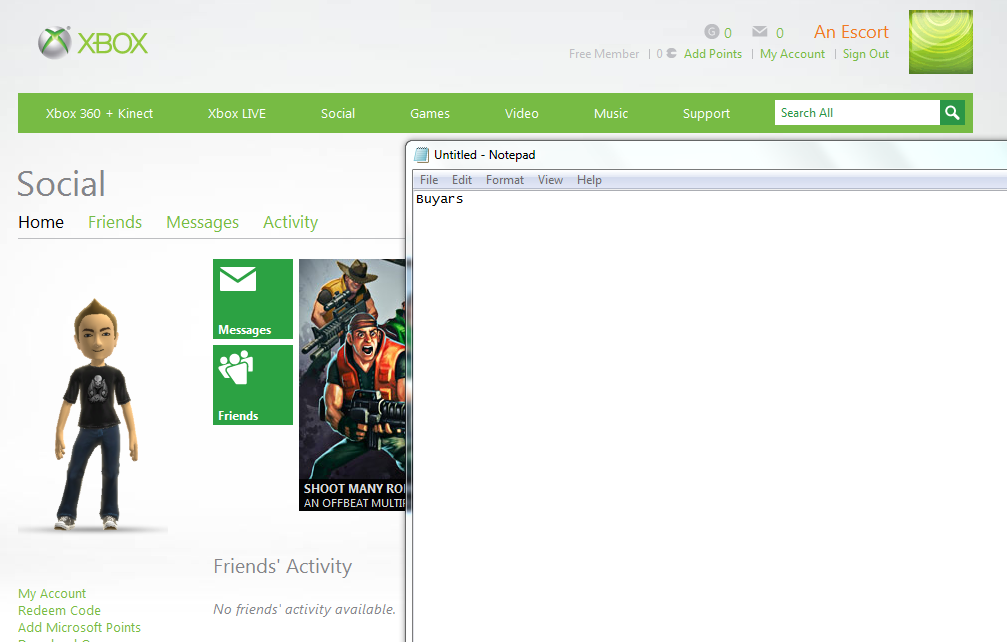Screen dimensions: 1007x642
Task: Click the No friends' activity available text
Action: [304, 609]
